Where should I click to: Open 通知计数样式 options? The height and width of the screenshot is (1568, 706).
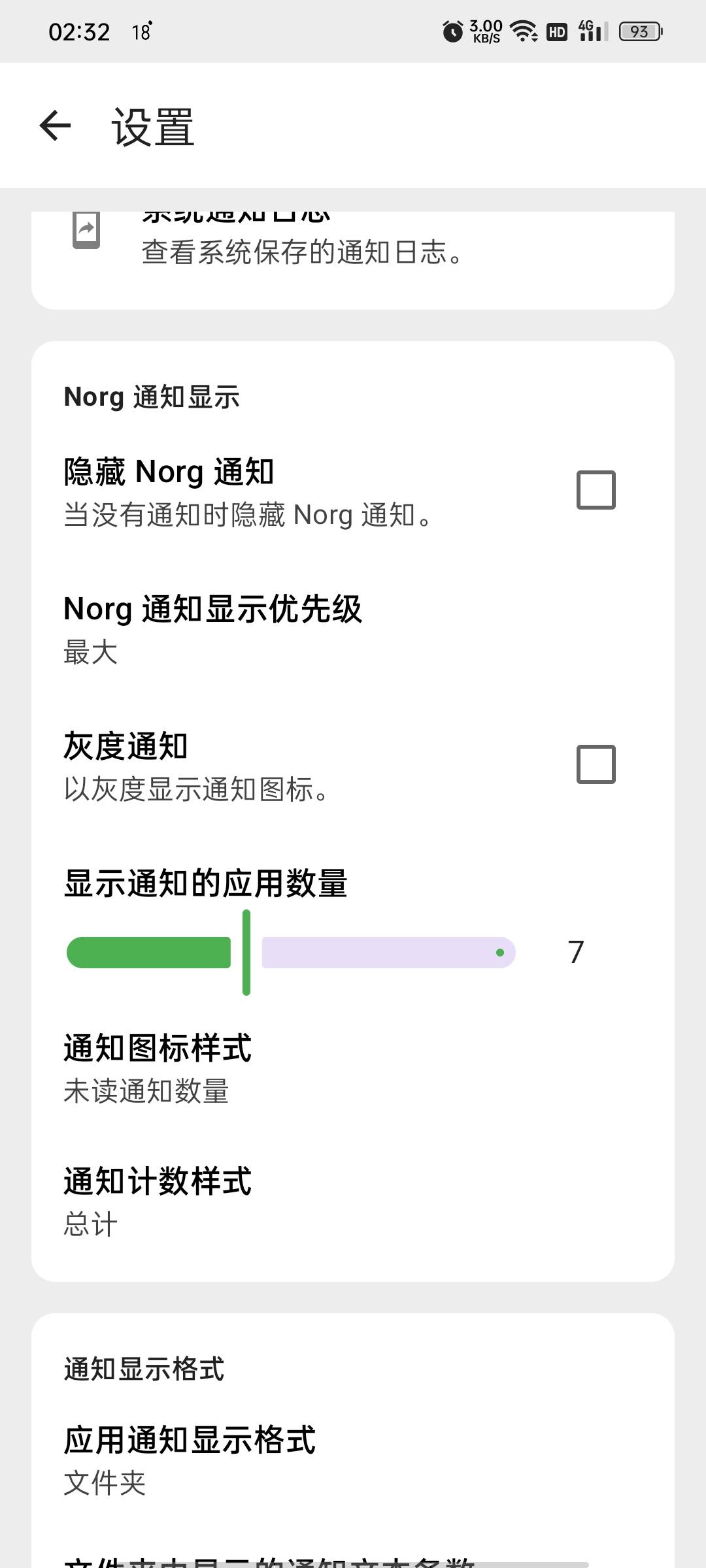point(353,1202)
